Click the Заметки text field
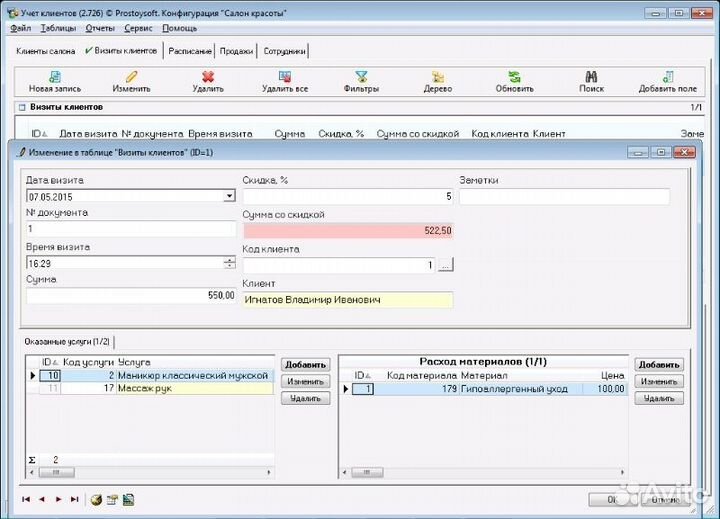The width and height of the screenshot is (720, 519). tap(564, 197)
